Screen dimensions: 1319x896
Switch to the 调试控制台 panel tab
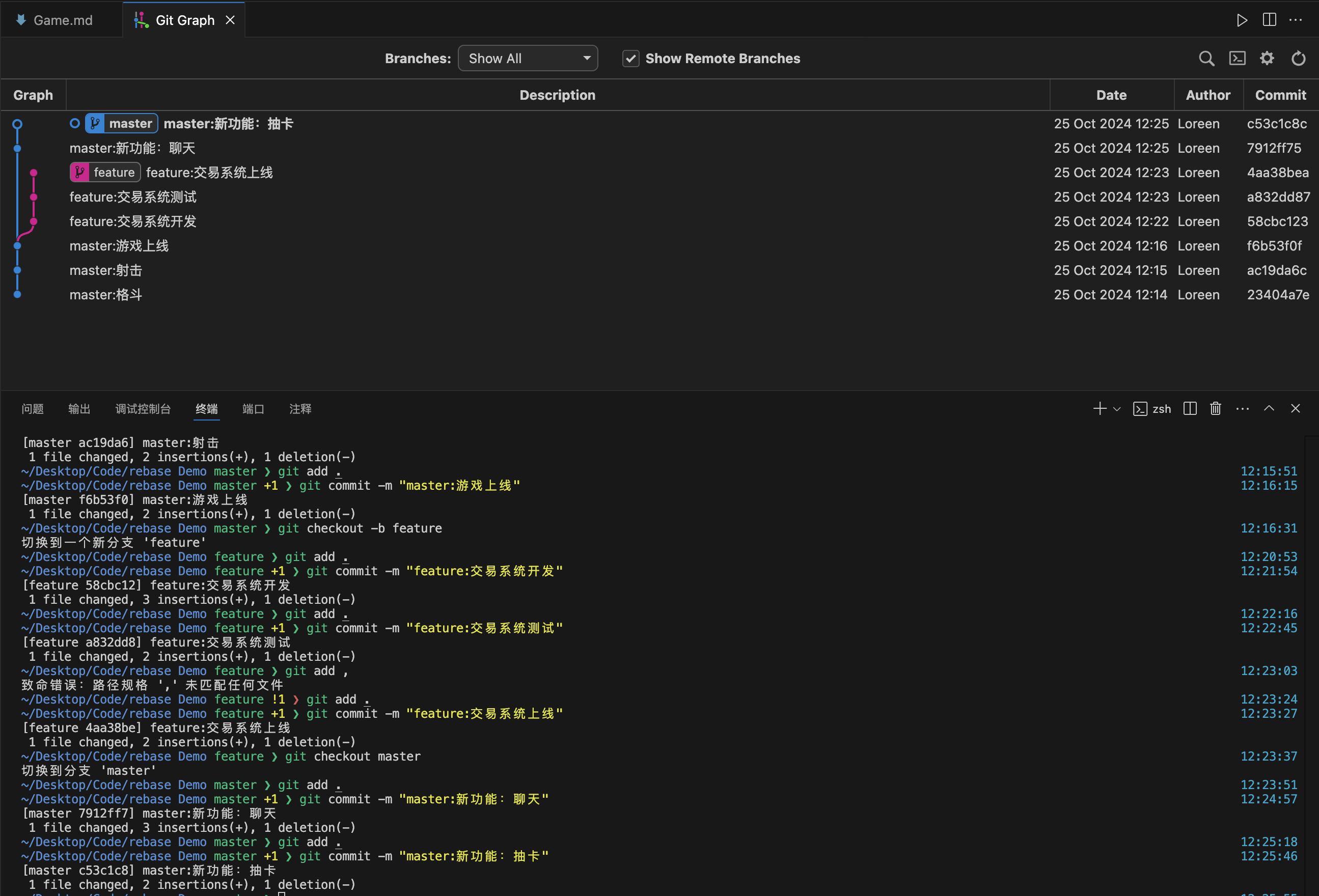pyautogui.click(x=143, y=409)
